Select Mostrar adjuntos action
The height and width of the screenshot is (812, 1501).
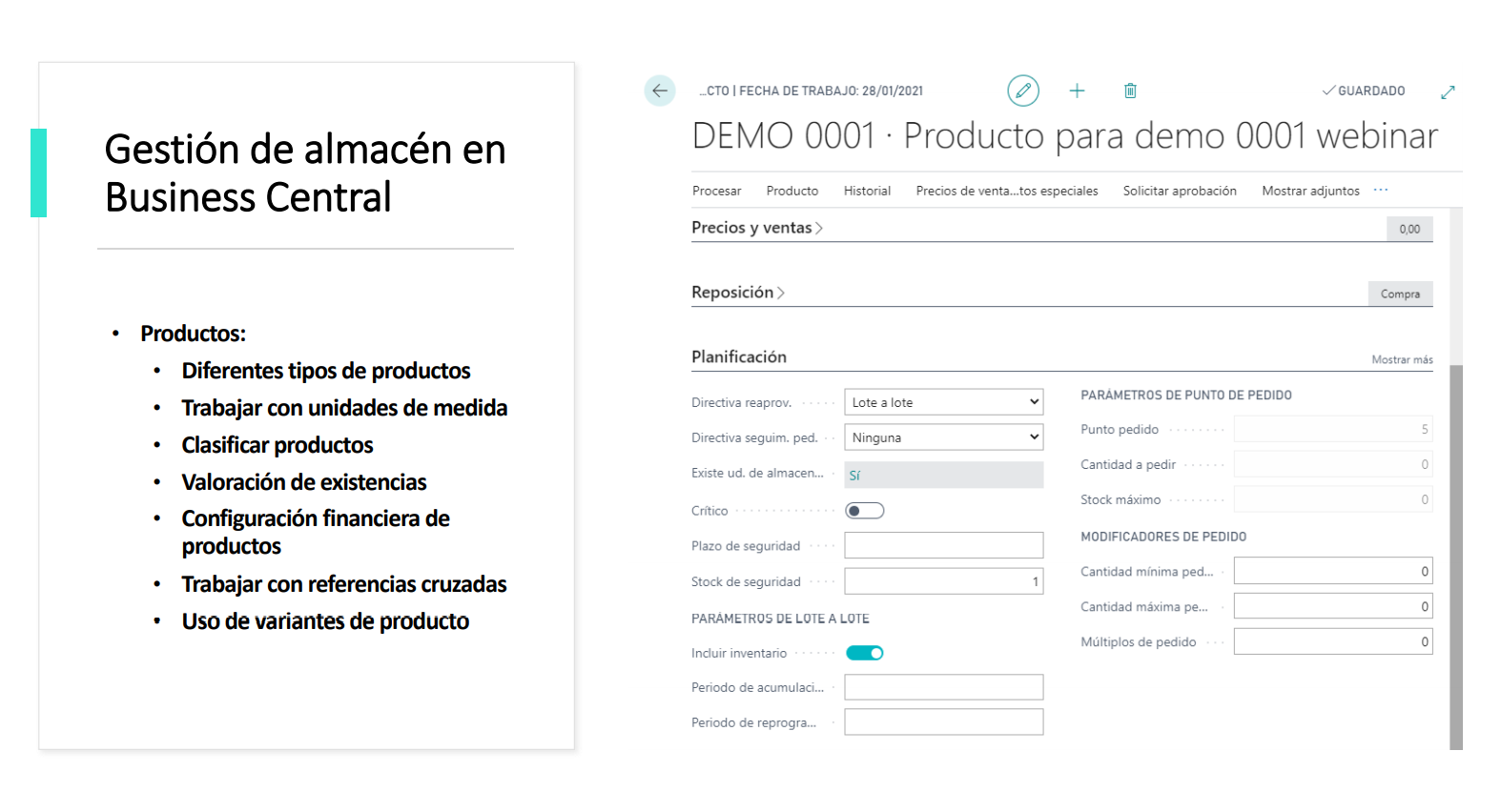(1310, 191)
